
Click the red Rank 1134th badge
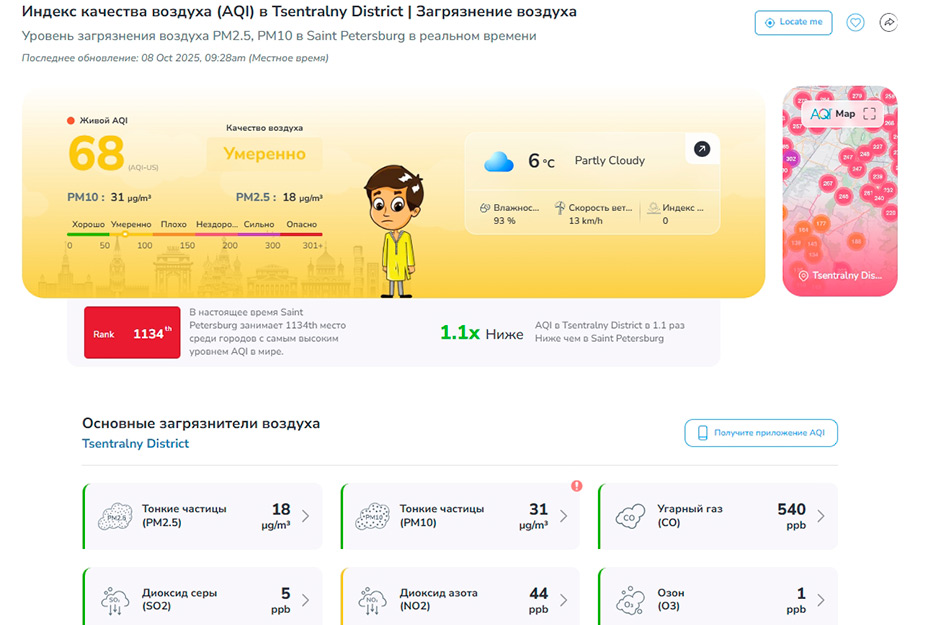[132, 334]
